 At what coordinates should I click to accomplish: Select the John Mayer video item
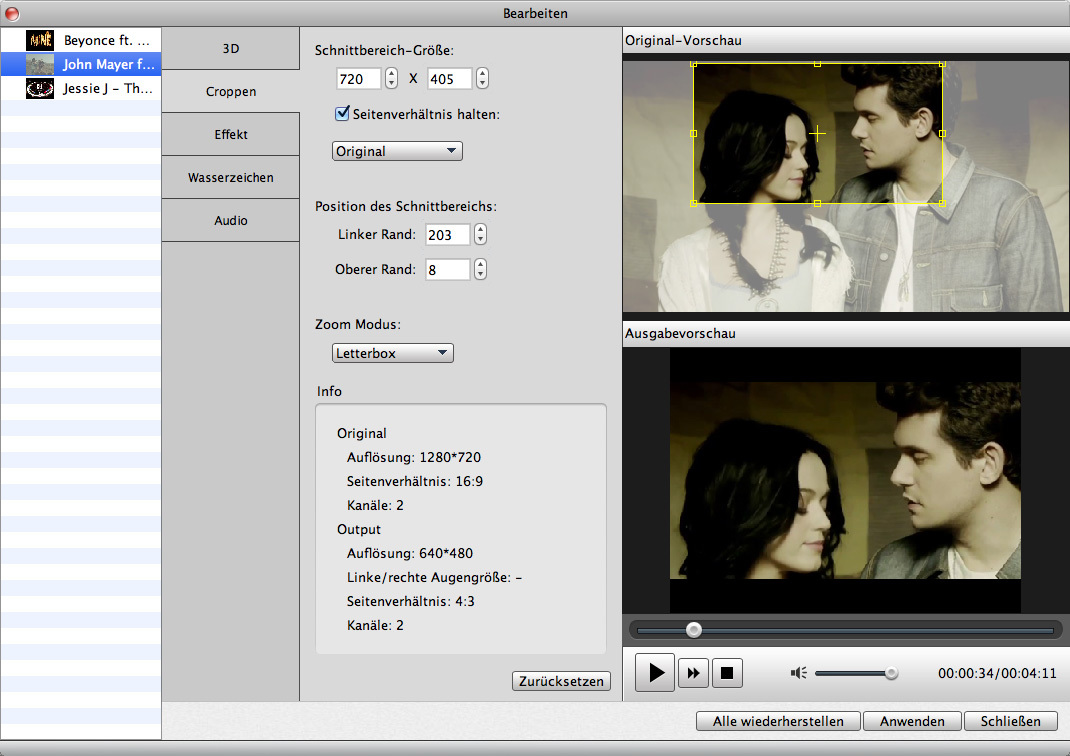coord(81,64)
